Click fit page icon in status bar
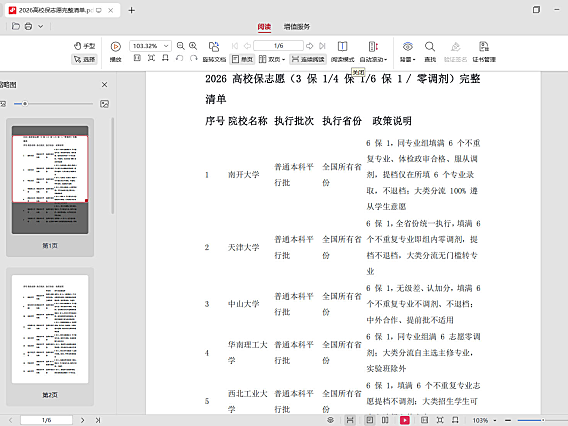The height and width of the screenshot is (426, 568). pos(440,420)
